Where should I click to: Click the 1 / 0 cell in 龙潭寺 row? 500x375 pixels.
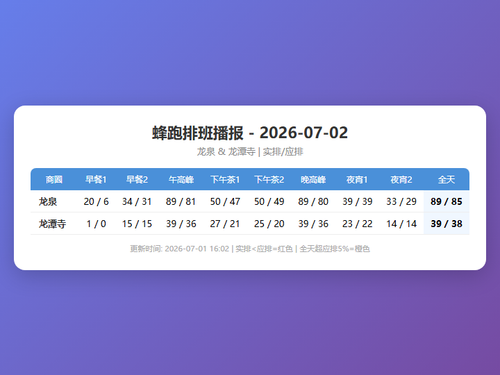96,224
